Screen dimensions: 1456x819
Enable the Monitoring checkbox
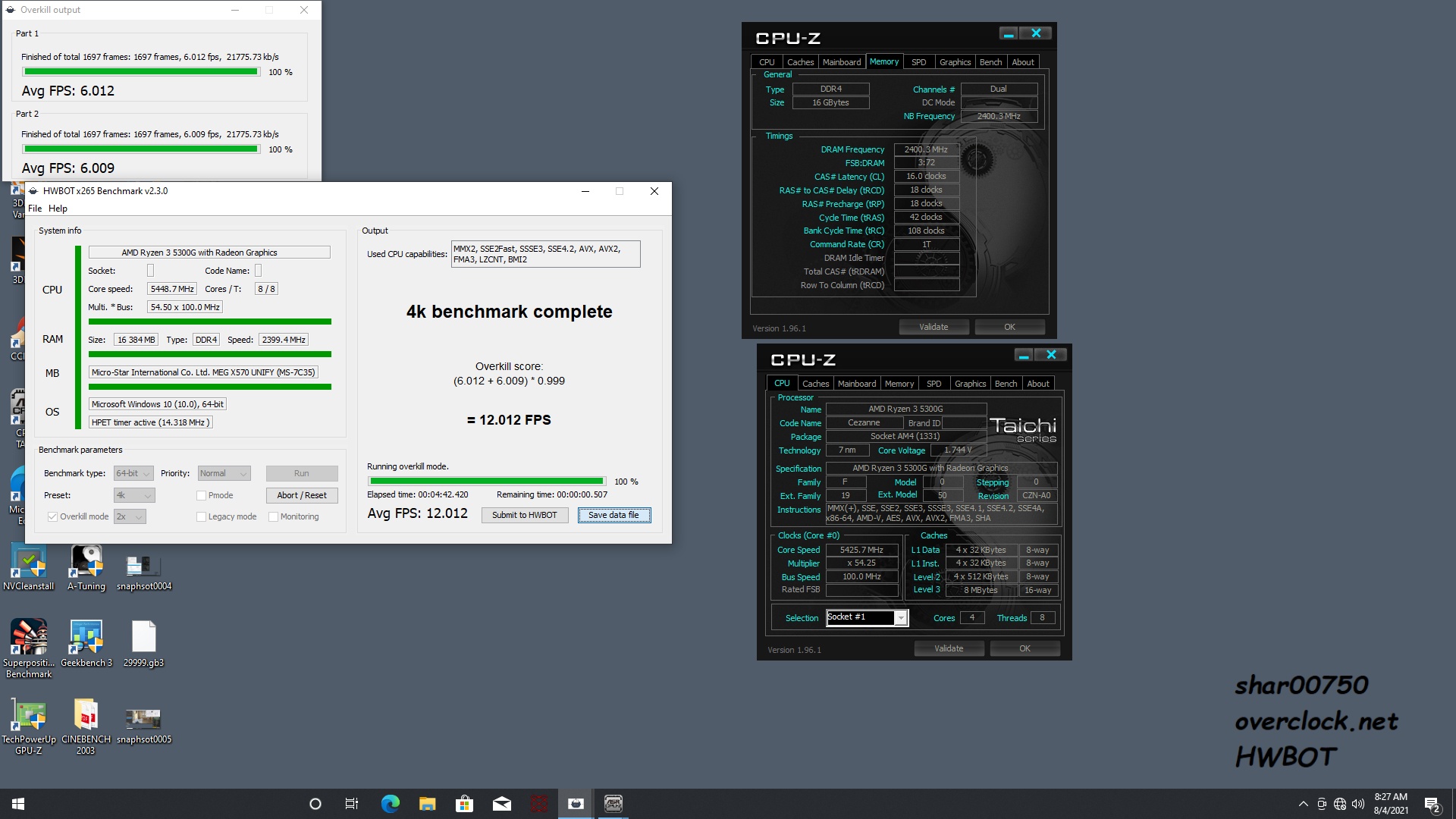[x=273, y=516]
